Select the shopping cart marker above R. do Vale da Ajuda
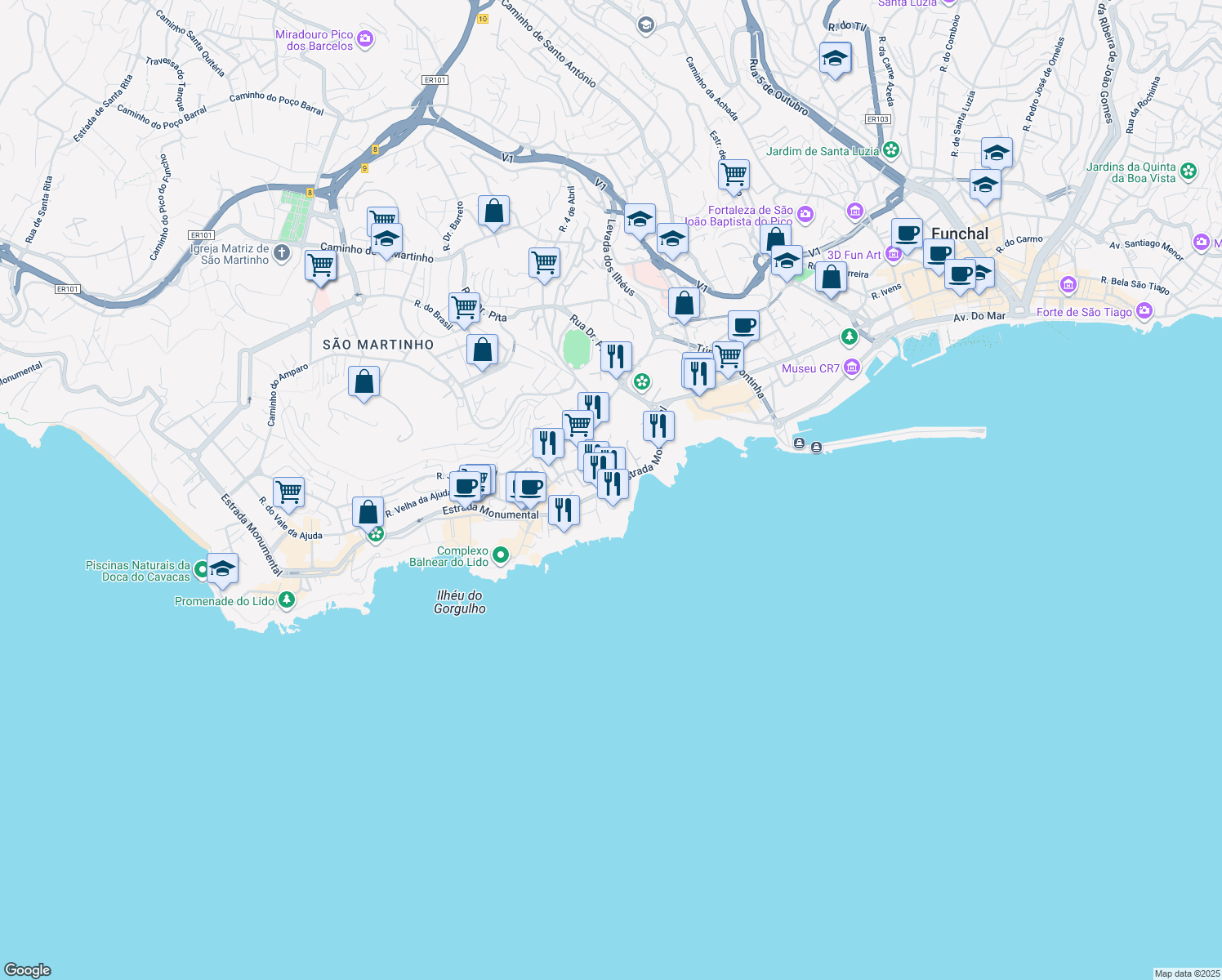Image resolution: width=1222 pixels, height=980 pixels. click(x=288, y=492)
